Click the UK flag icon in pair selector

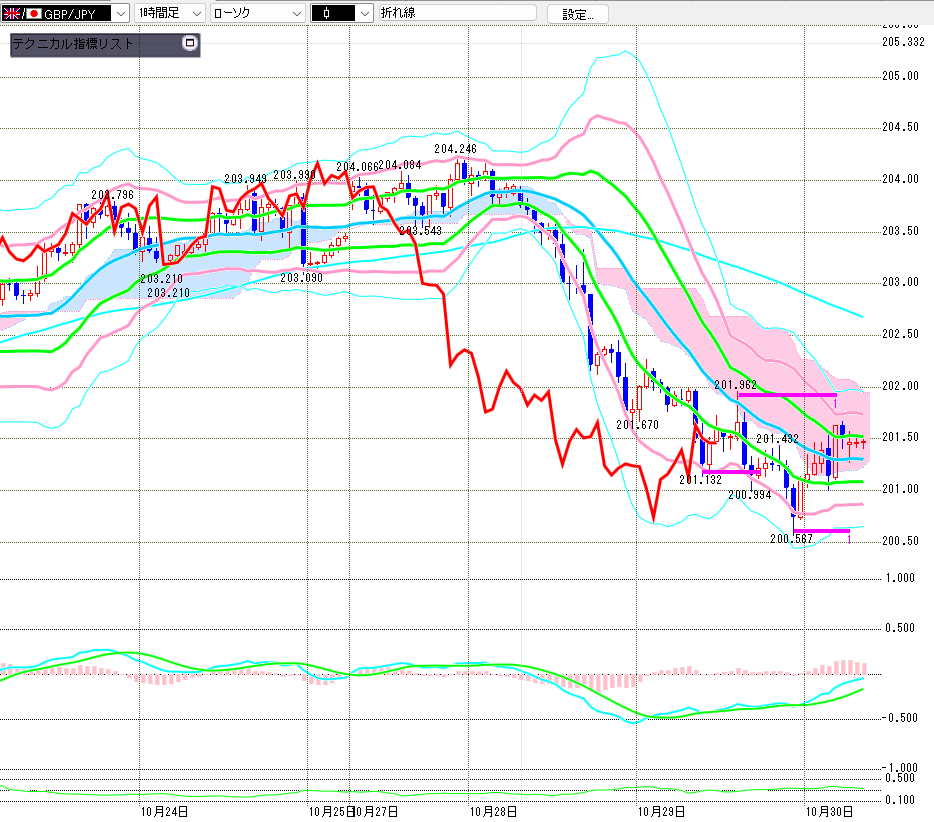click(x=11, y=13)
